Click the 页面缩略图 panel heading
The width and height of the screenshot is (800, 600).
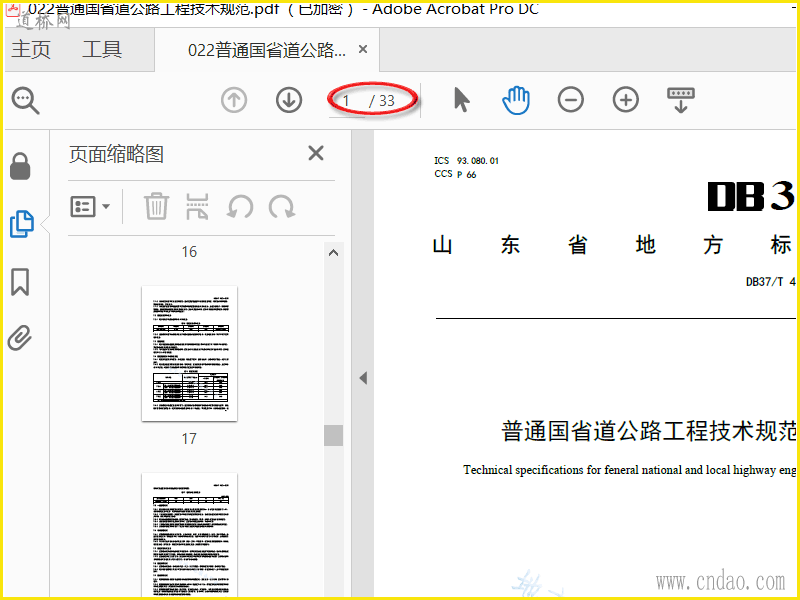pos(116,154)
